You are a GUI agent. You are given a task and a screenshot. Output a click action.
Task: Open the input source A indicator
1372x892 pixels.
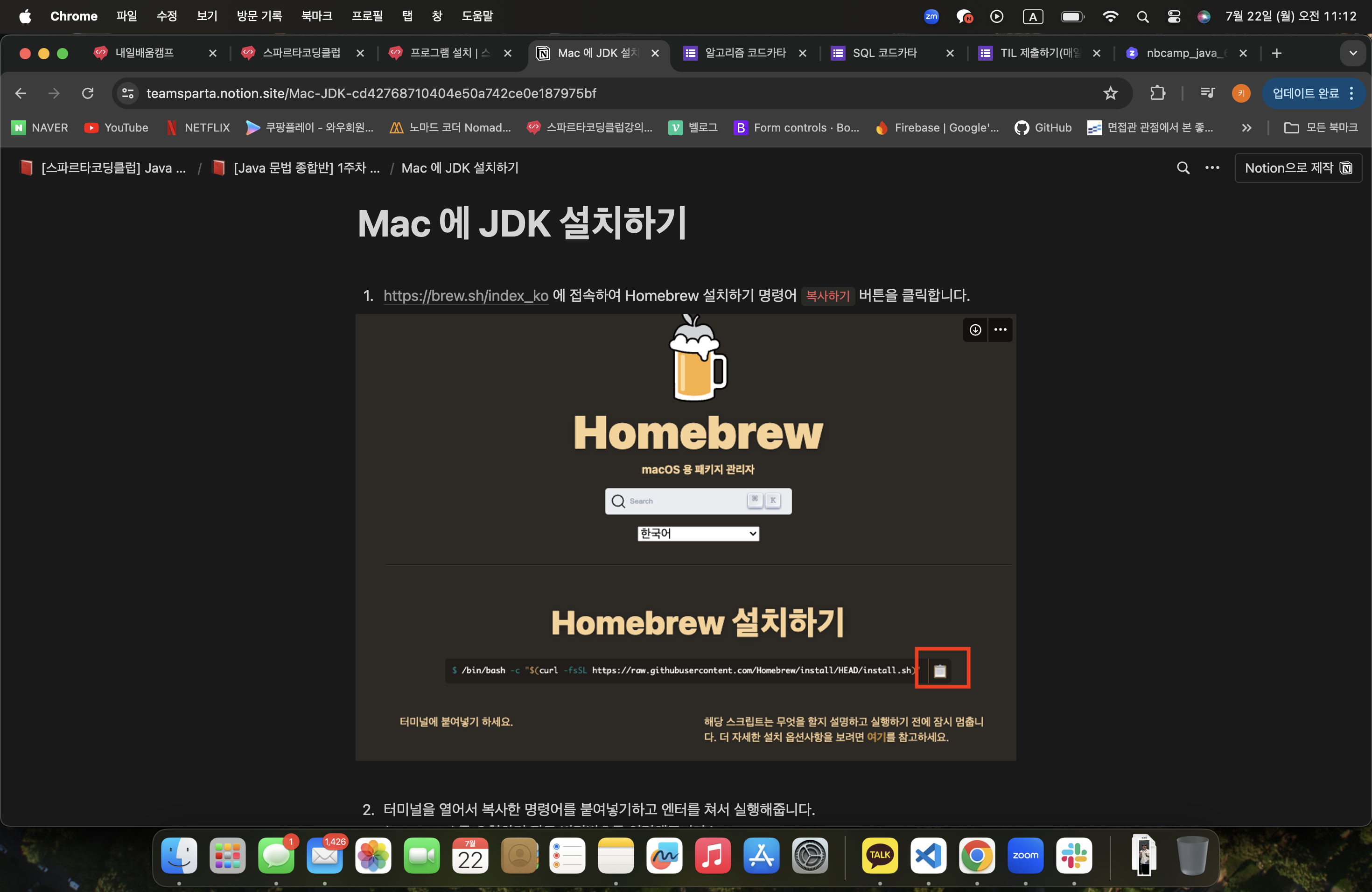(1033, 17)
